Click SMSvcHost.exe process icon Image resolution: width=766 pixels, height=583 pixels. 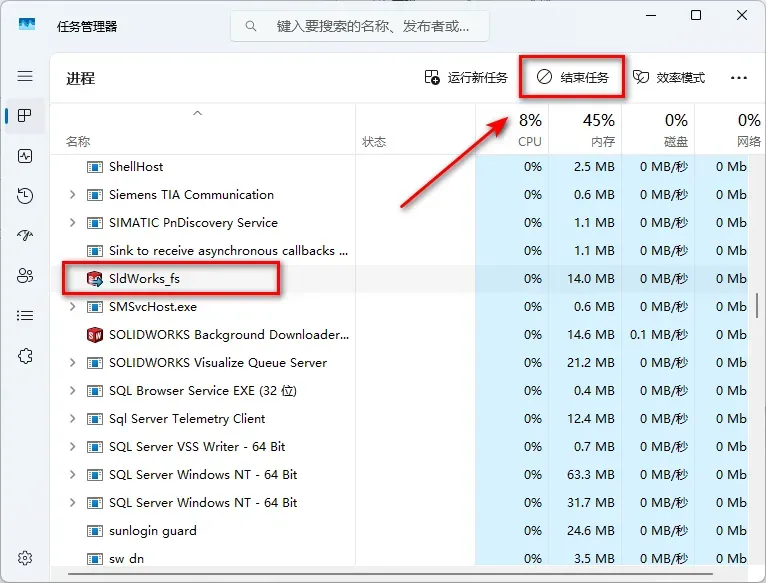[x=95, y=307]
